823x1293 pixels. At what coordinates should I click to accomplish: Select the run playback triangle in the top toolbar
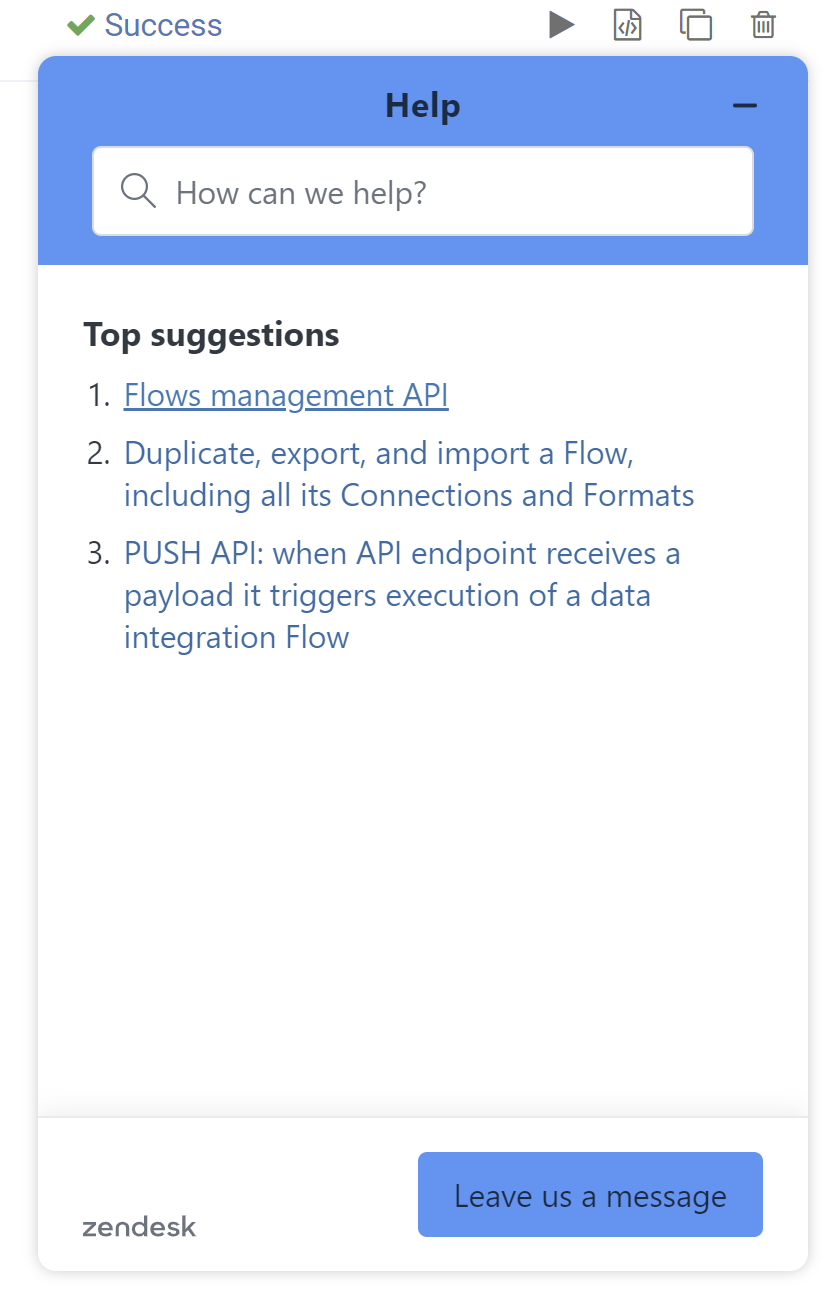tap(562, 25)
